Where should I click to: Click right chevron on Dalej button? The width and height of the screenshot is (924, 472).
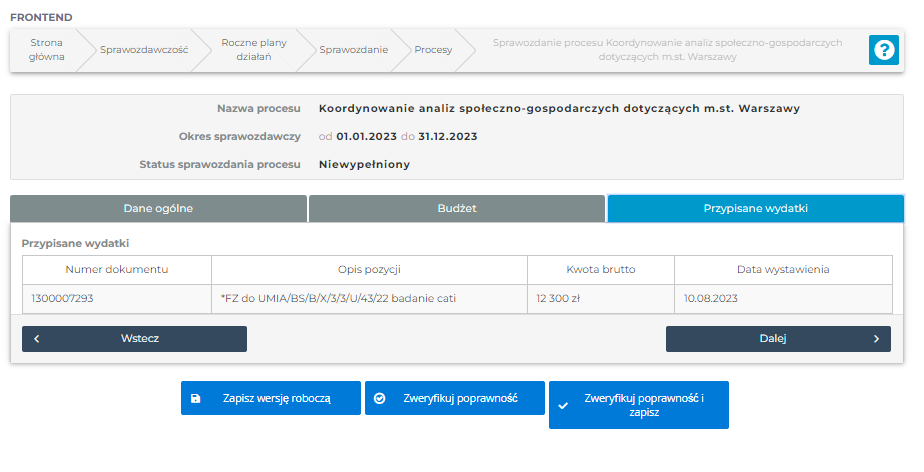876,339
